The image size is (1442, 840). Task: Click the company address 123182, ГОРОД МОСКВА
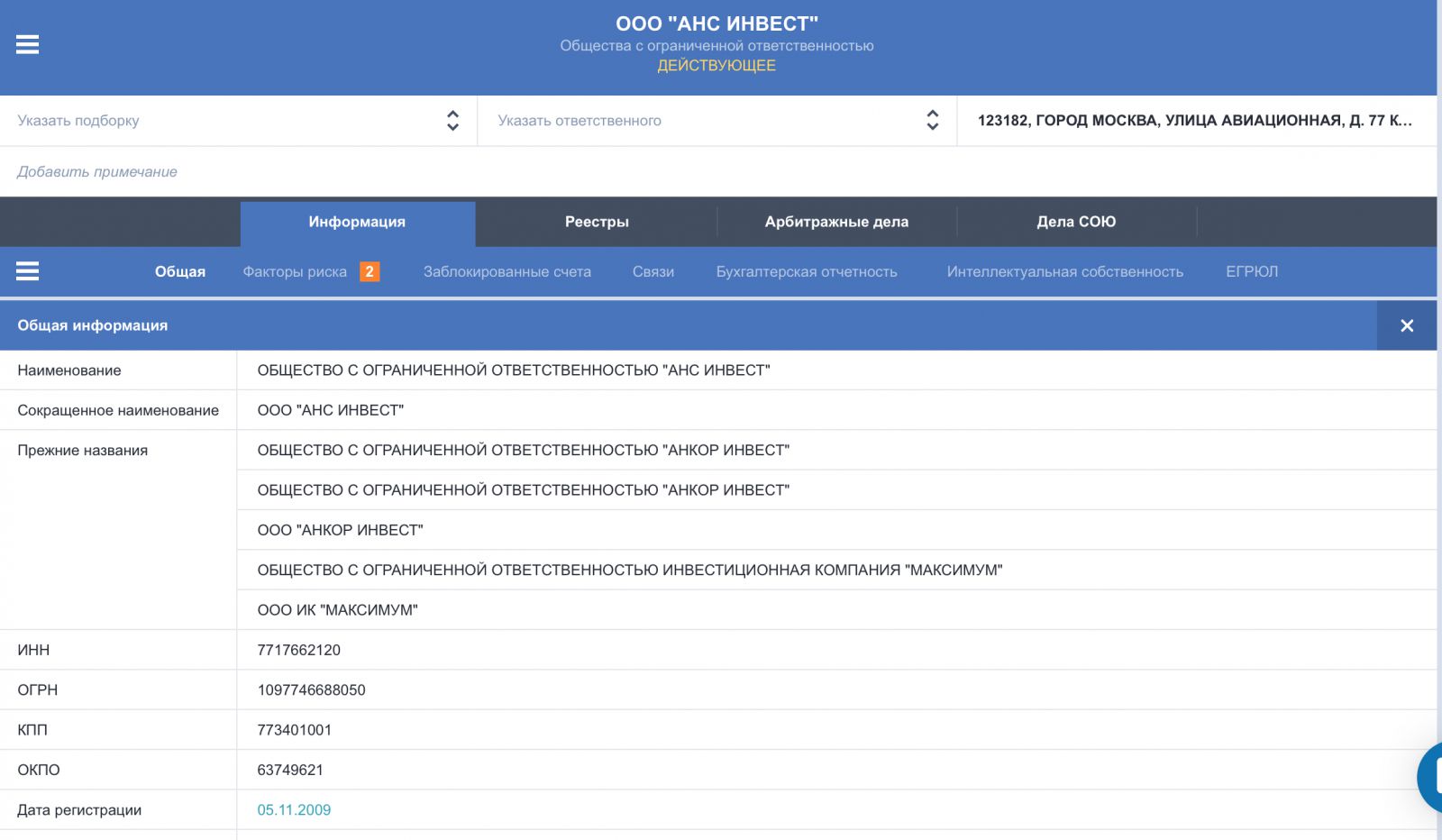pyautogui.click(x=1195, y=121)
